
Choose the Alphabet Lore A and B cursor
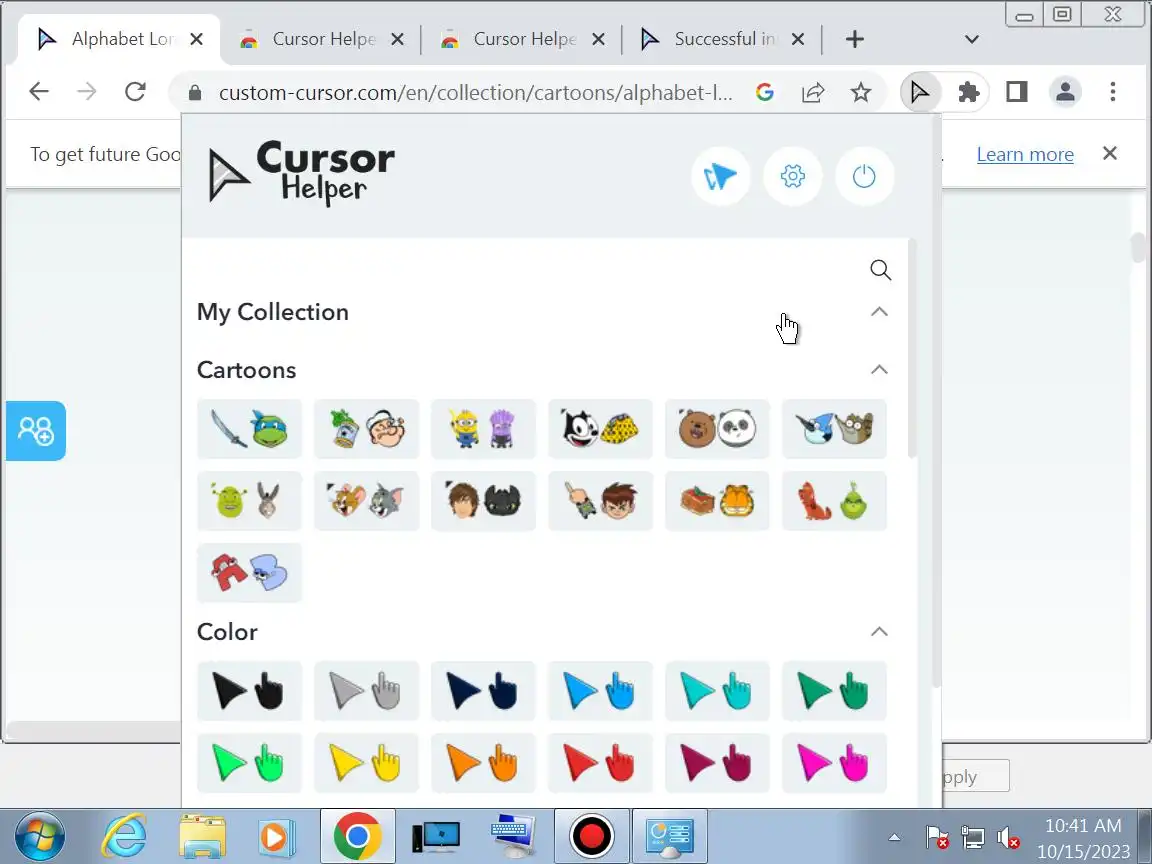point(249,573)
